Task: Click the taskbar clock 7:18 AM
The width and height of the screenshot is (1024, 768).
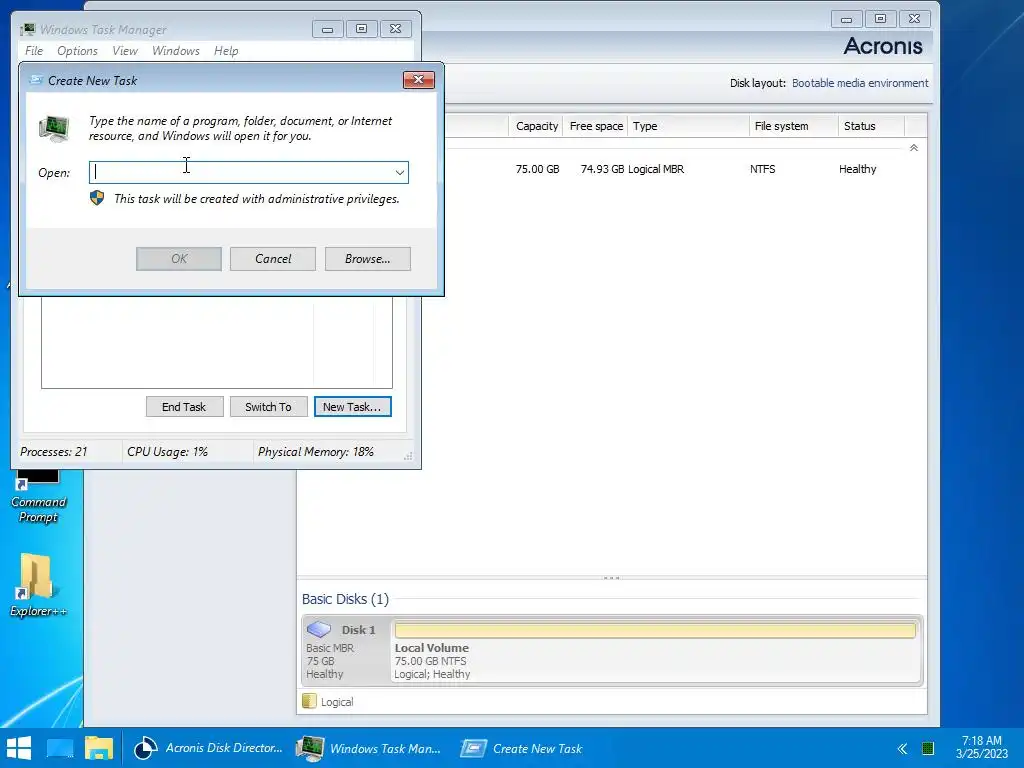Action: point(982,747)
